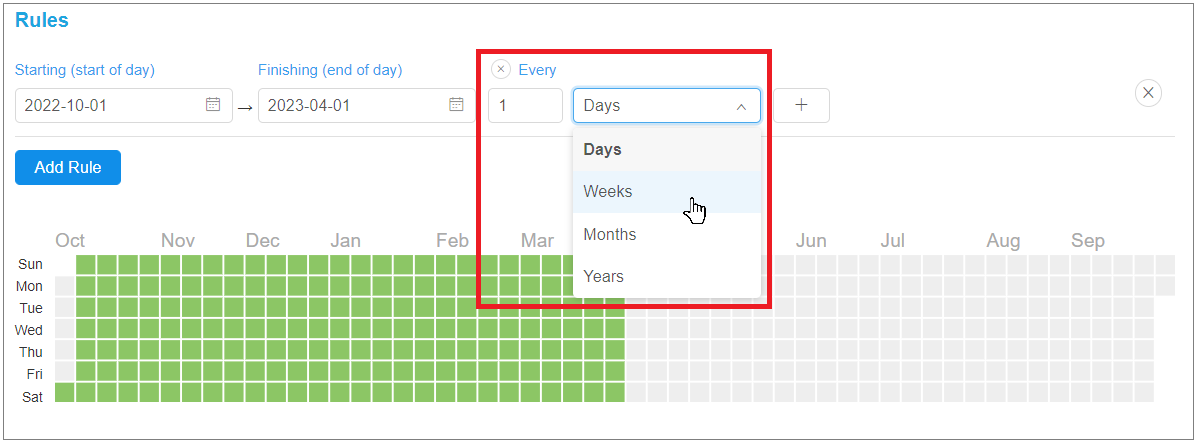Click the Rules heading
1195x445 pixels.
pos(42,21)
